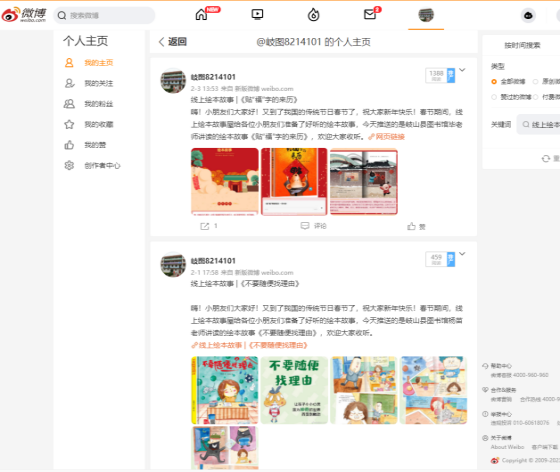The height and width of the screenshot is (472, 560).
Task: Open the 不要随便找理由 title image
Action: 294,390
